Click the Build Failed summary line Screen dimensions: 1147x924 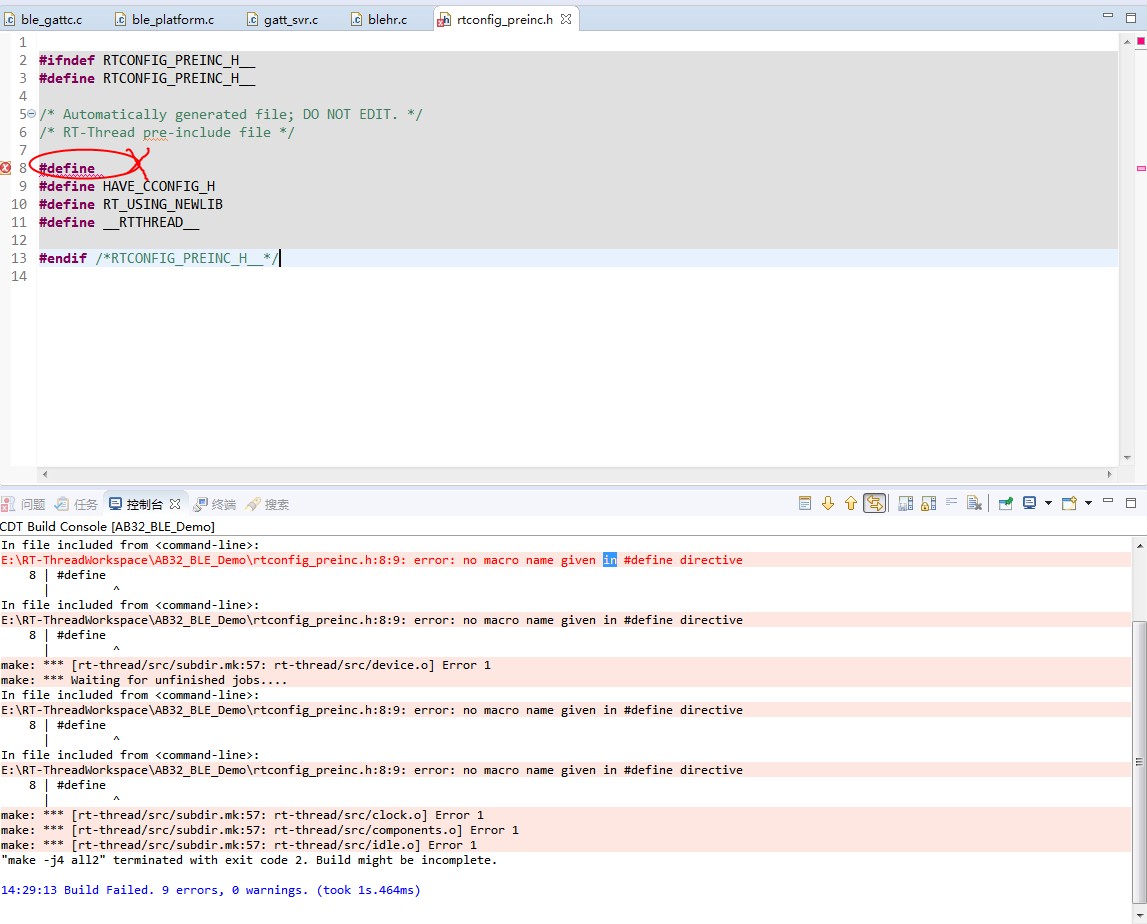(x=211, y=890)
